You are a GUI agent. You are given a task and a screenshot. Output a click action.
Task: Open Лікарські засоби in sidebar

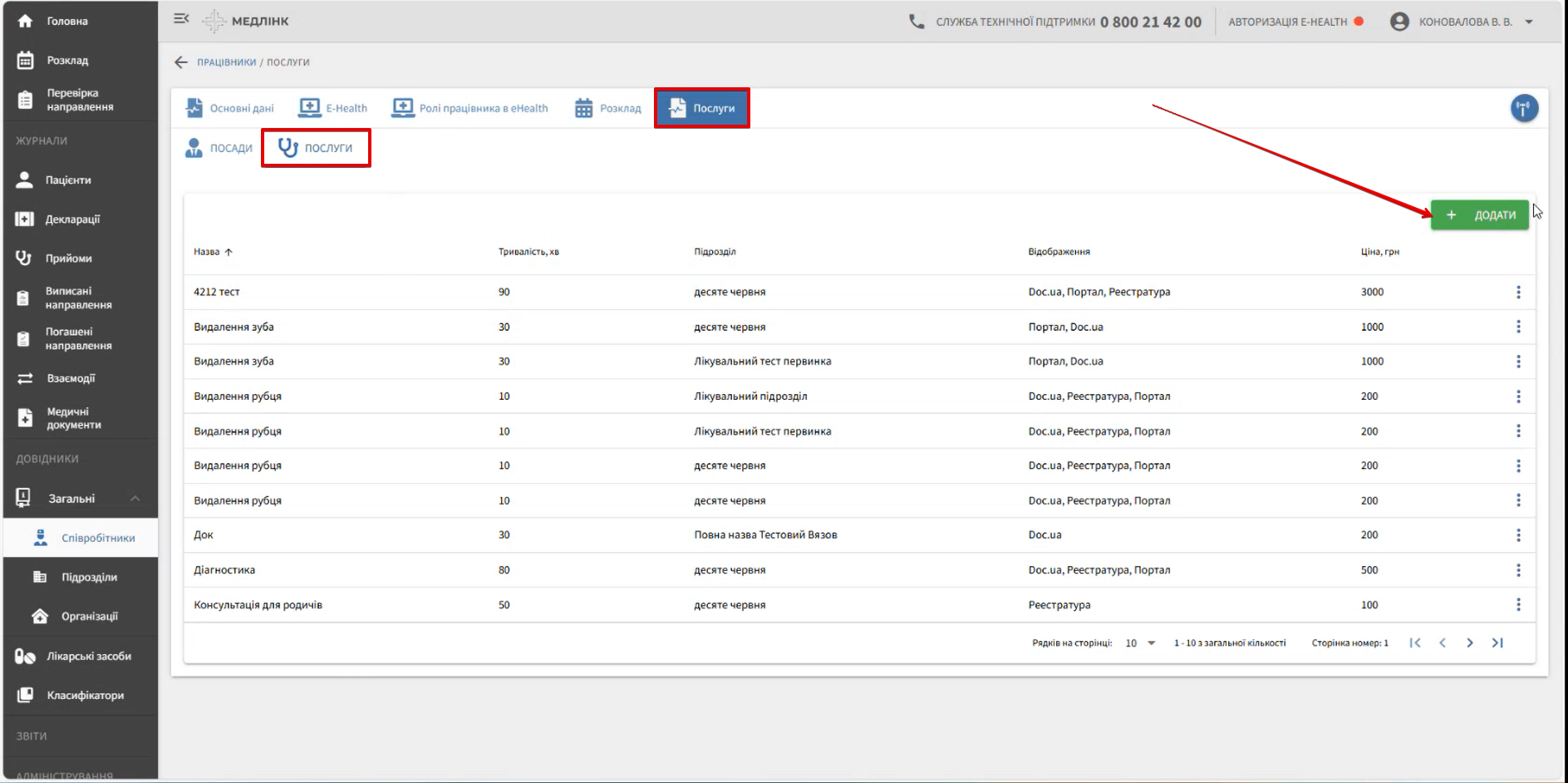88,656
